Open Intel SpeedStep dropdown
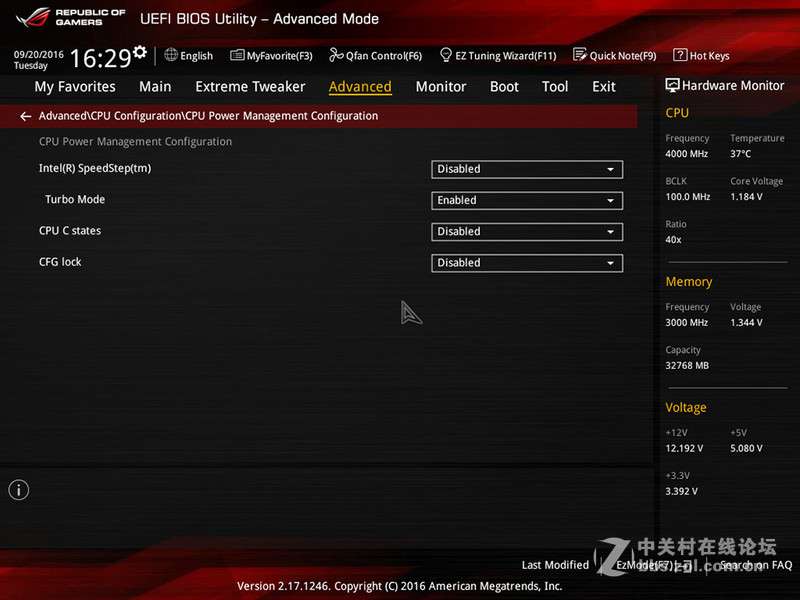Image resolution: width=800 pixels, height=600 pixels. click(x=527, y=169)
